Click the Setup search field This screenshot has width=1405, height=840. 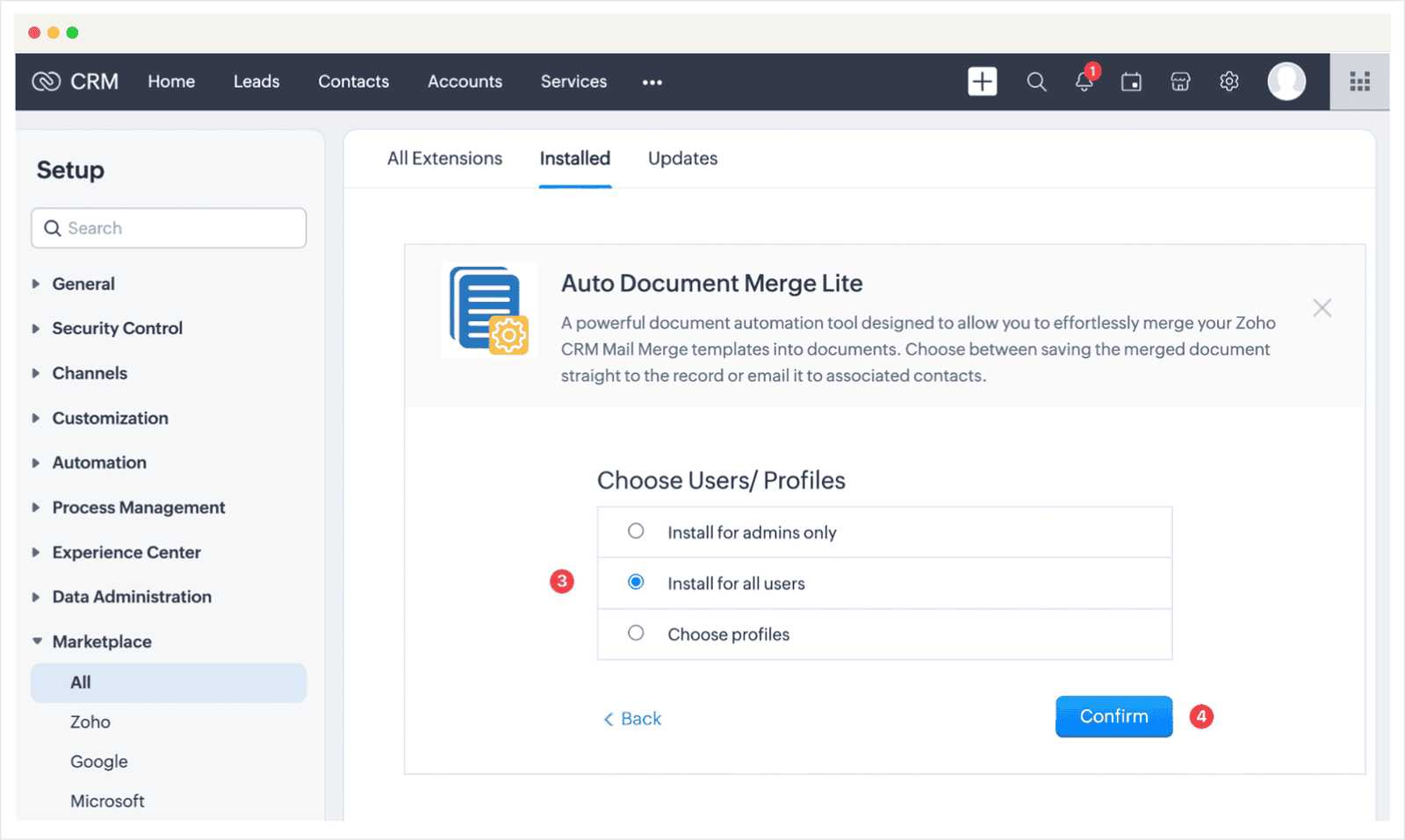[x=169, y=228]
